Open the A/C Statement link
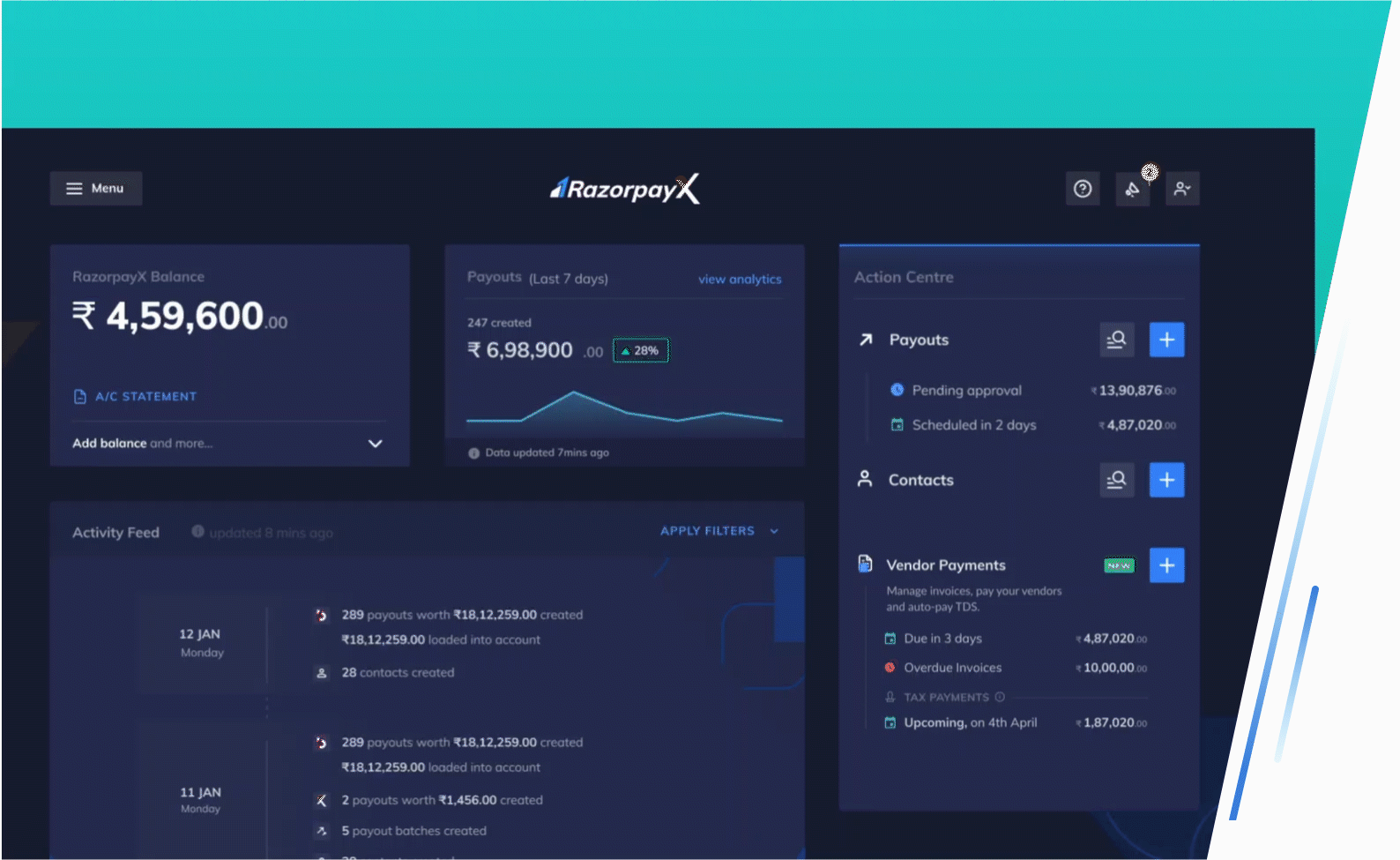The height and width of the screenshot is (860, 1400). (x=135, y=397)
